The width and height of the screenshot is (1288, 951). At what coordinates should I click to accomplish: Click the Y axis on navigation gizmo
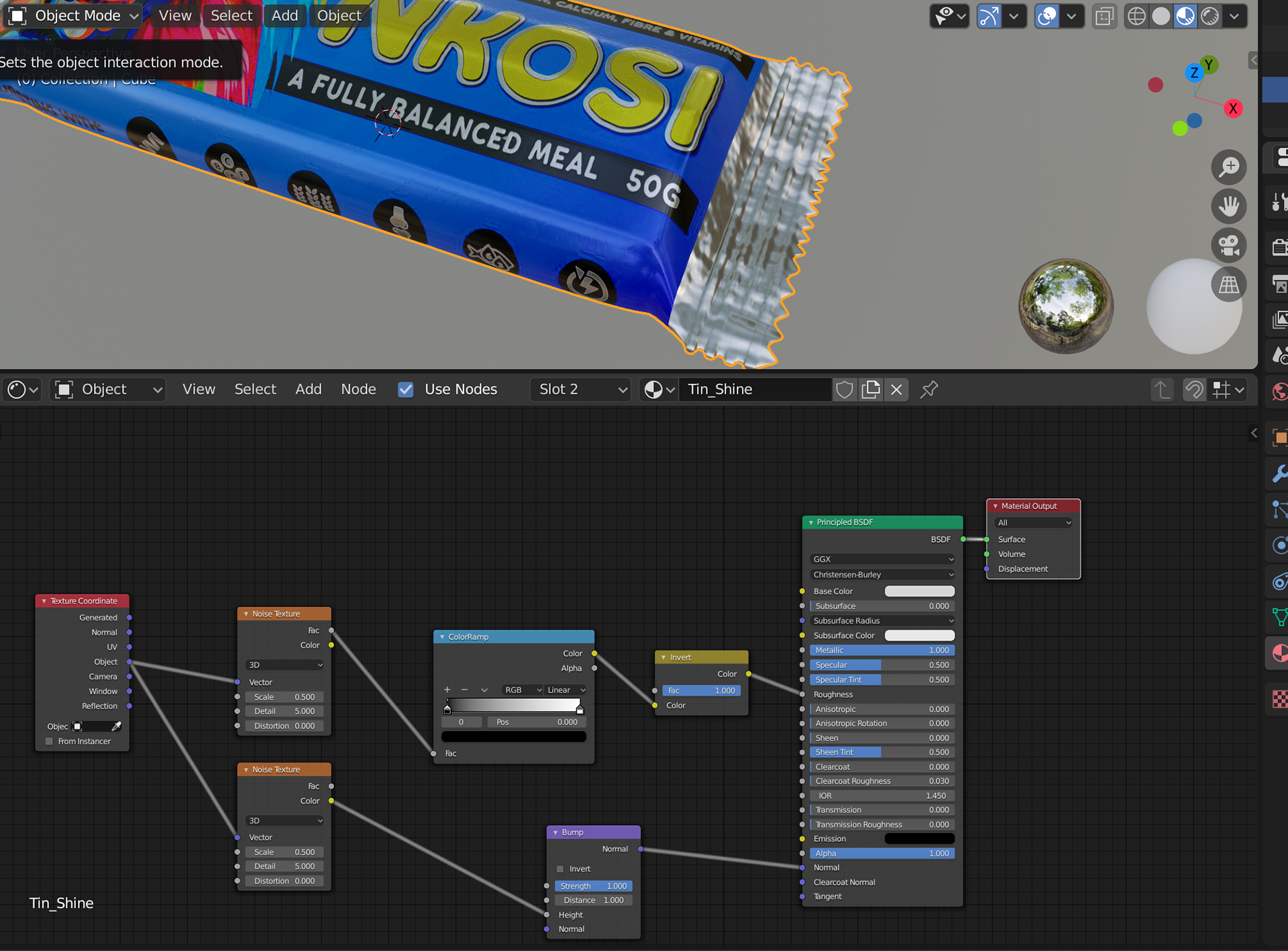[x=1209, y=64]
